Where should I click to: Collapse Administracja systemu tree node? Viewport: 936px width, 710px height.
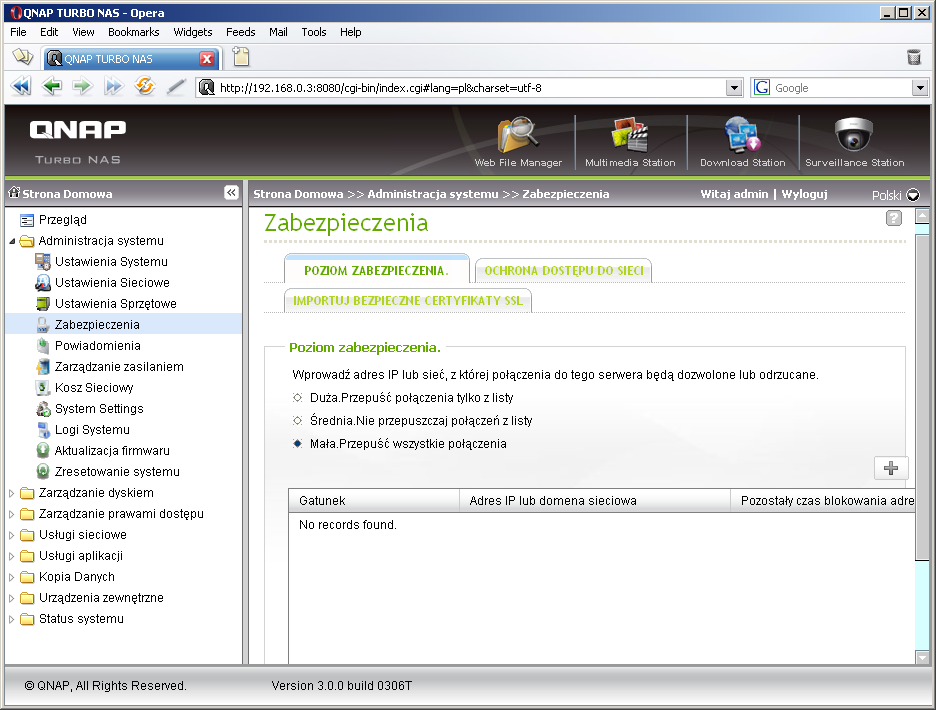12,241
